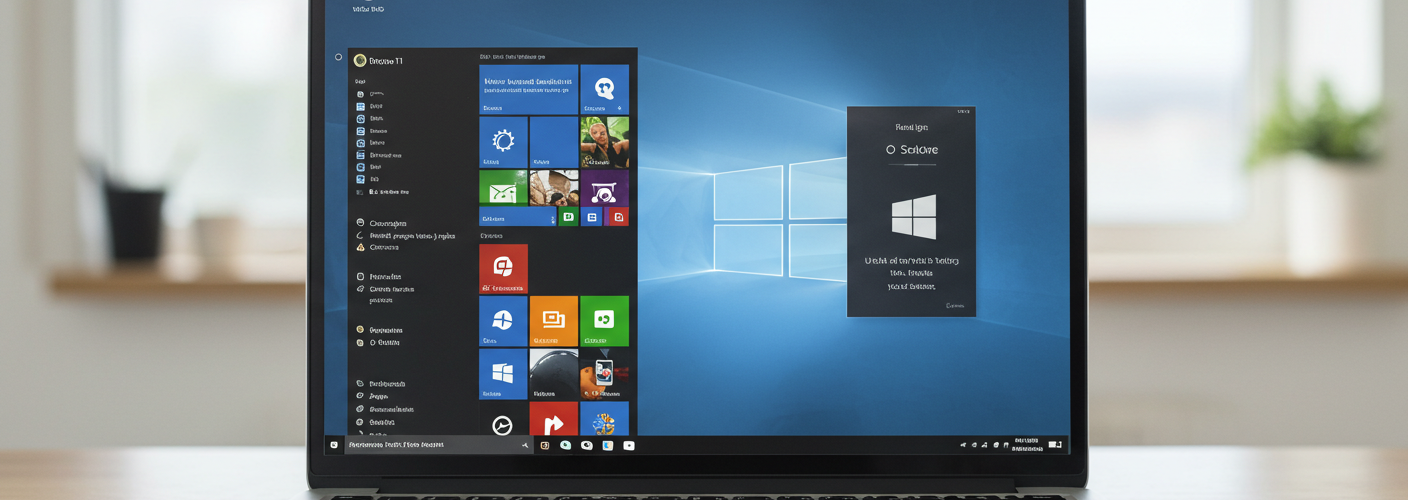Open the large red tile under second group
The width and height of the screenshot is (1408, 500).
[503, 268]
